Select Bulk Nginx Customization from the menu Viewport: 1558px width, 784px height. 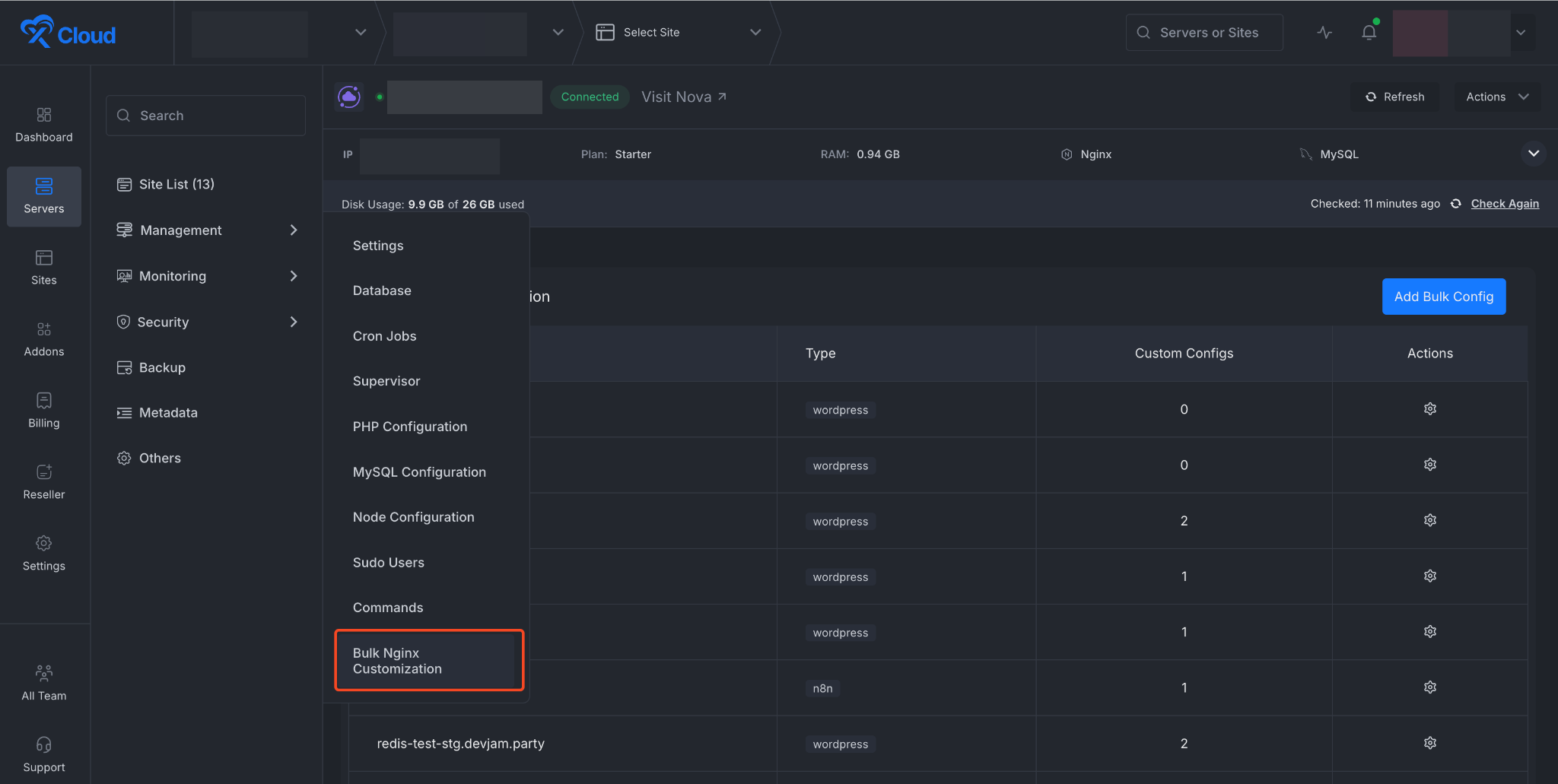point(428,660)
